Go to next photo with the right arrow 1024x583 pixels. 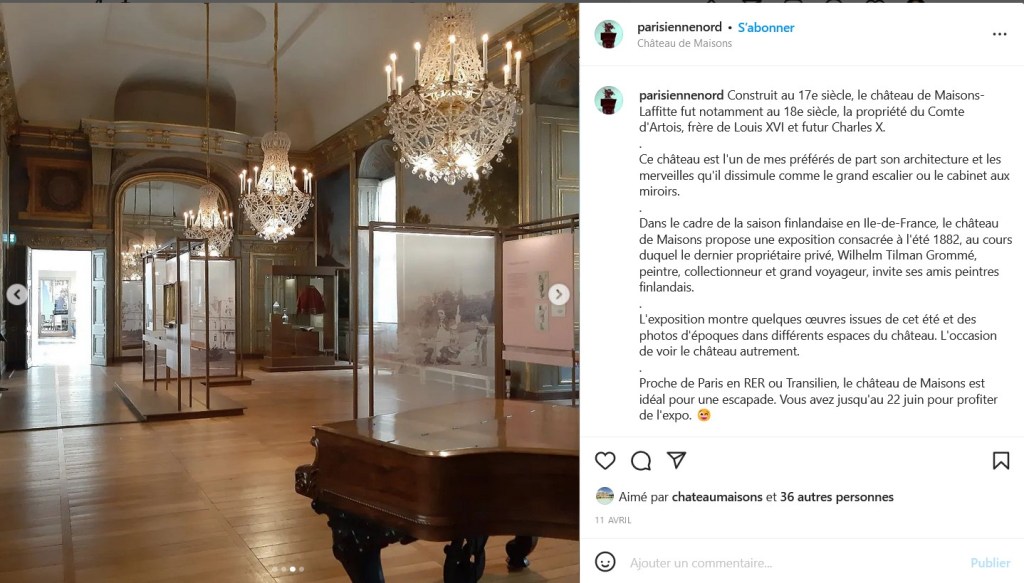click(558, 294)
